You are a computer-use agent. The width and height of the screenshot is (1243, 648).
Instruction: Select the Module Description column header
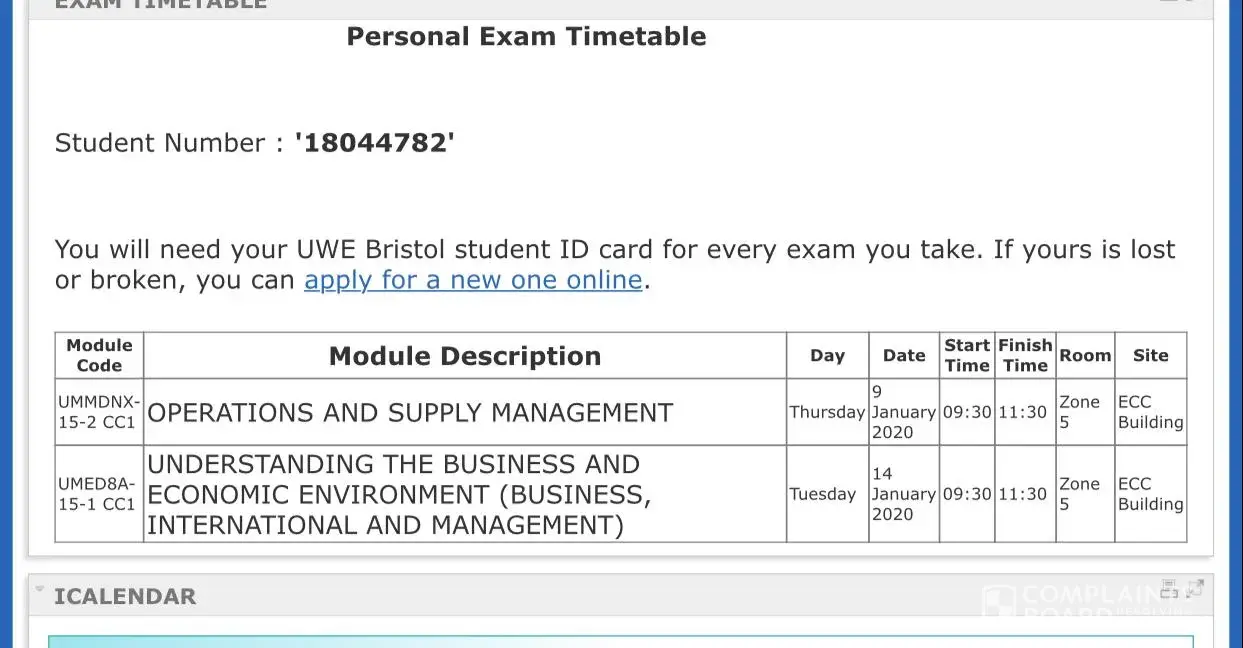pyautogui.click(x=465, y=356)
